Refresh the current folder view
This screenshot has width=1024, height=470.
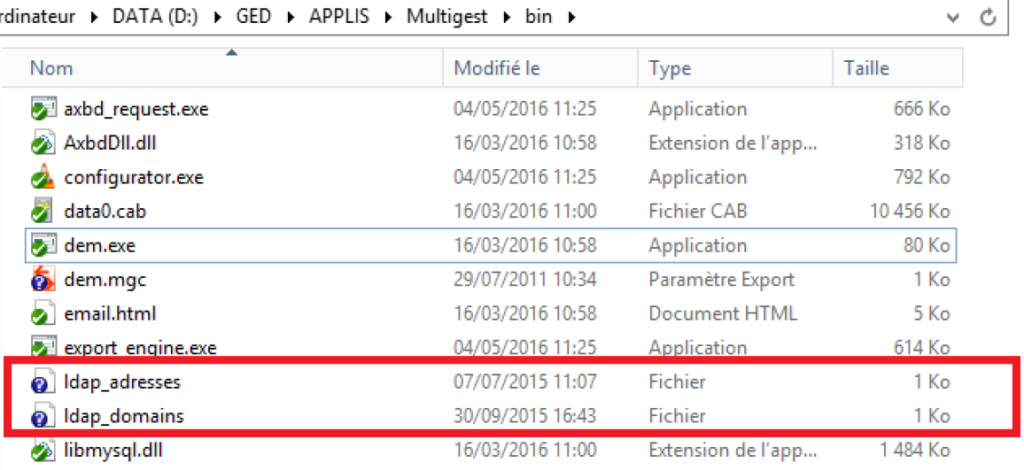pyautogui.click(x=988, y=17)
